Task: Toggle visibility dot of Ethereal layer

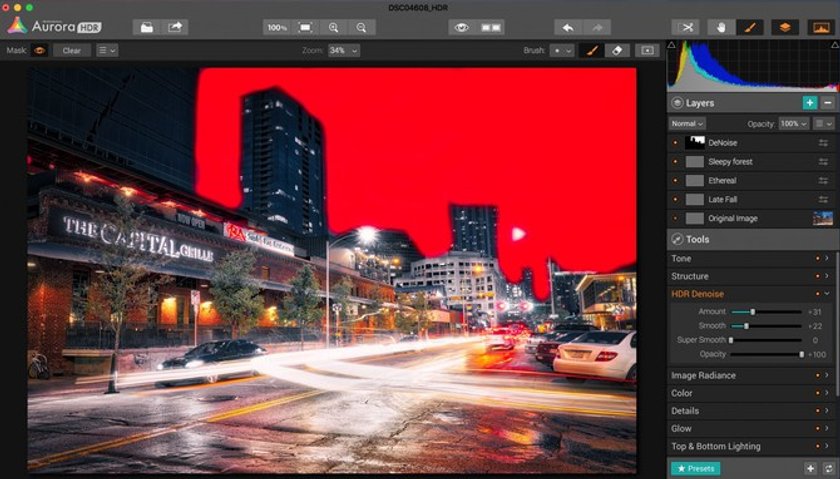Action: [675, 181]
